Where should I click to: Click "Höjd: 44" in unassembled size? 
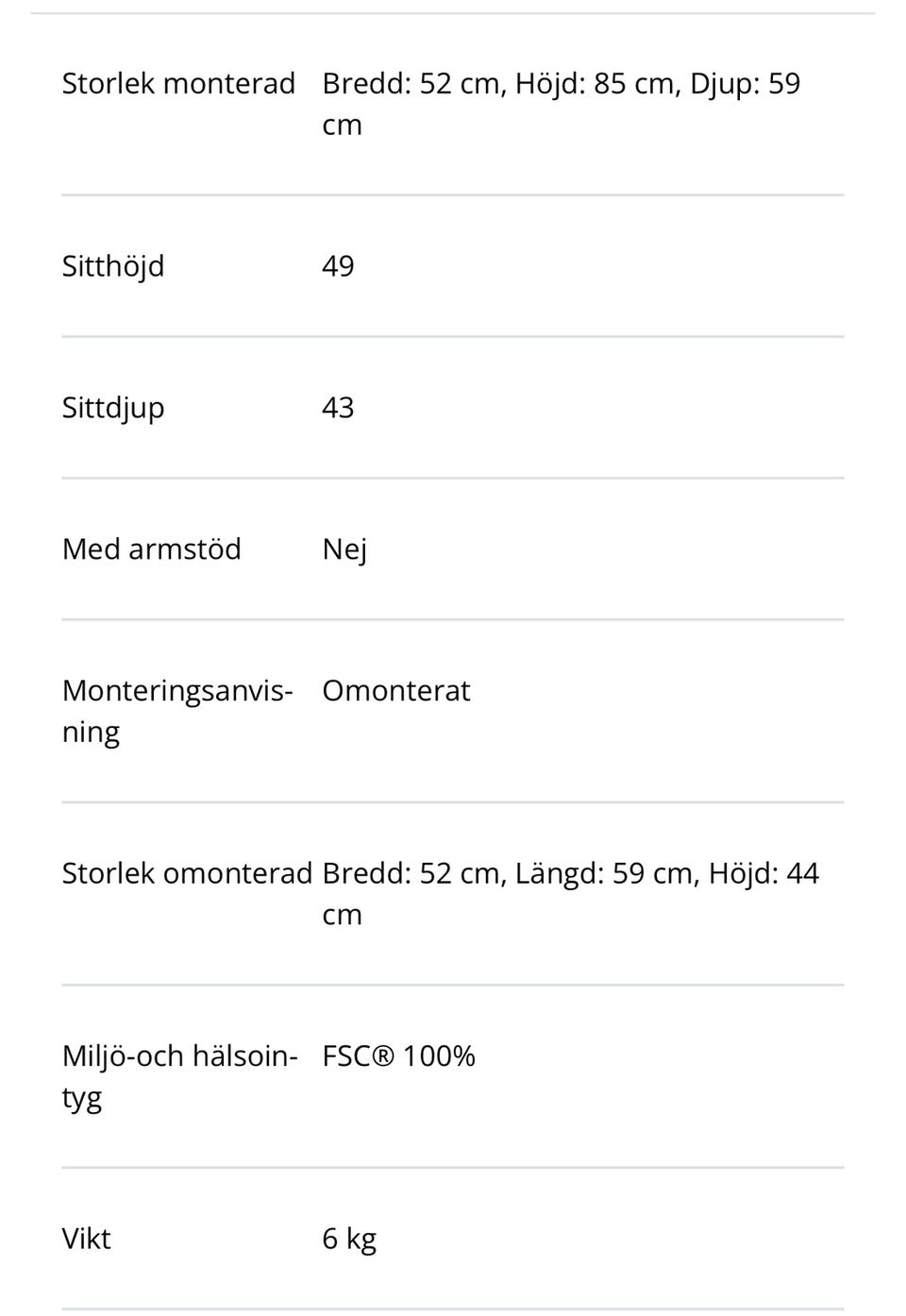[763, 872]
